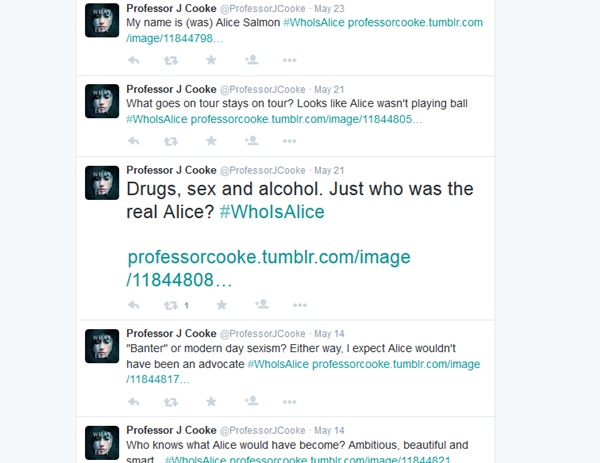
Task: Open #WhoIsAlice hashtag in large May 21 tweet
Action: click(272, 212)
